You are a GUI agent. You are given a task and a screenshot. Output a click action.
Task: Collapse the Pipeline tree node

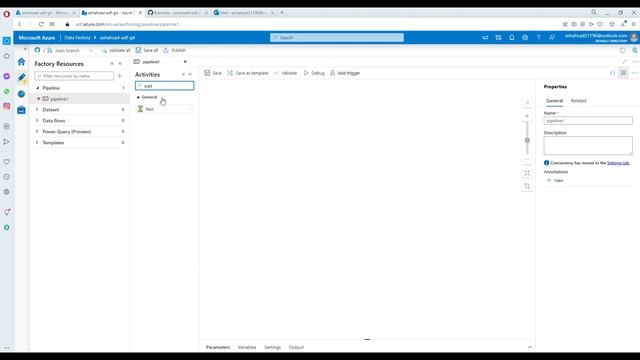(38, 88)
